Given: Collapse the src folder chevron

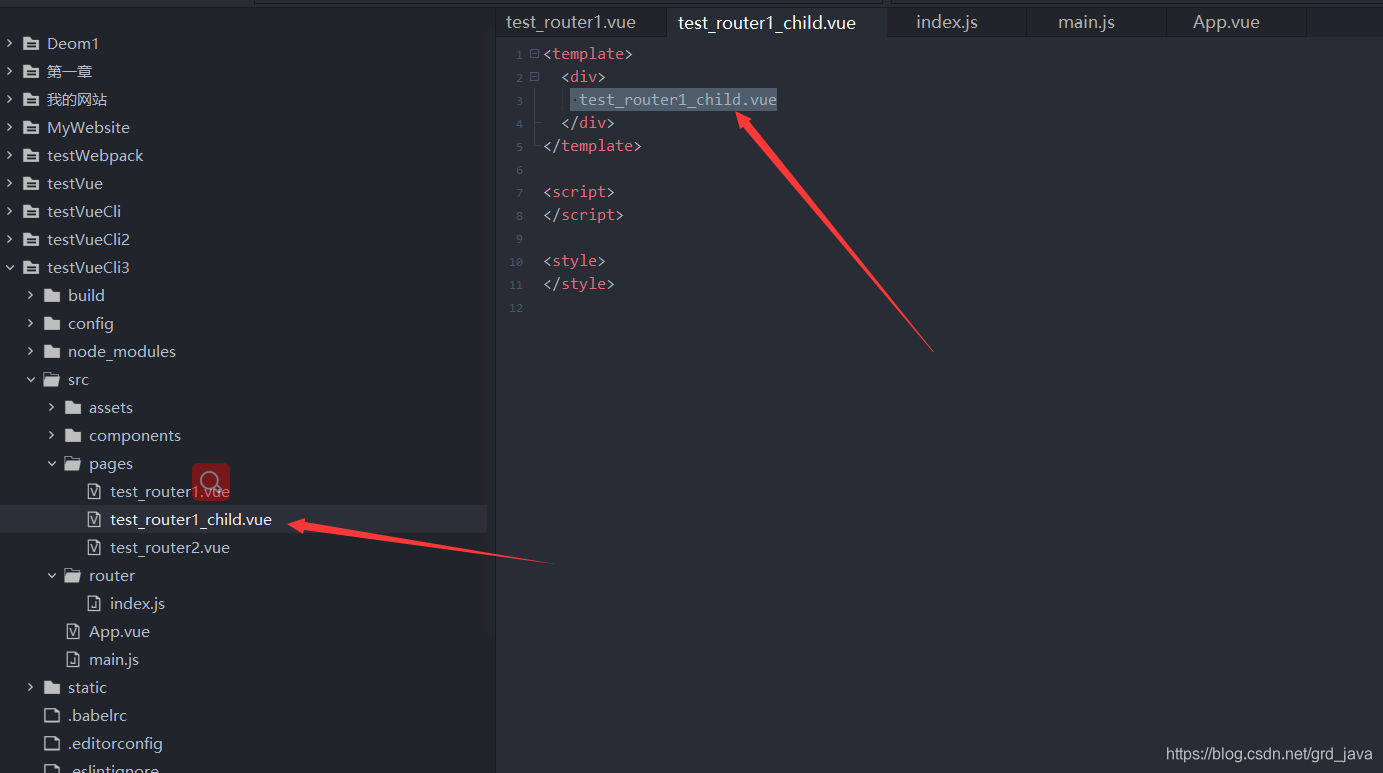Looking at the screenshot, I should pyautogui.click(x=31, y=379).
